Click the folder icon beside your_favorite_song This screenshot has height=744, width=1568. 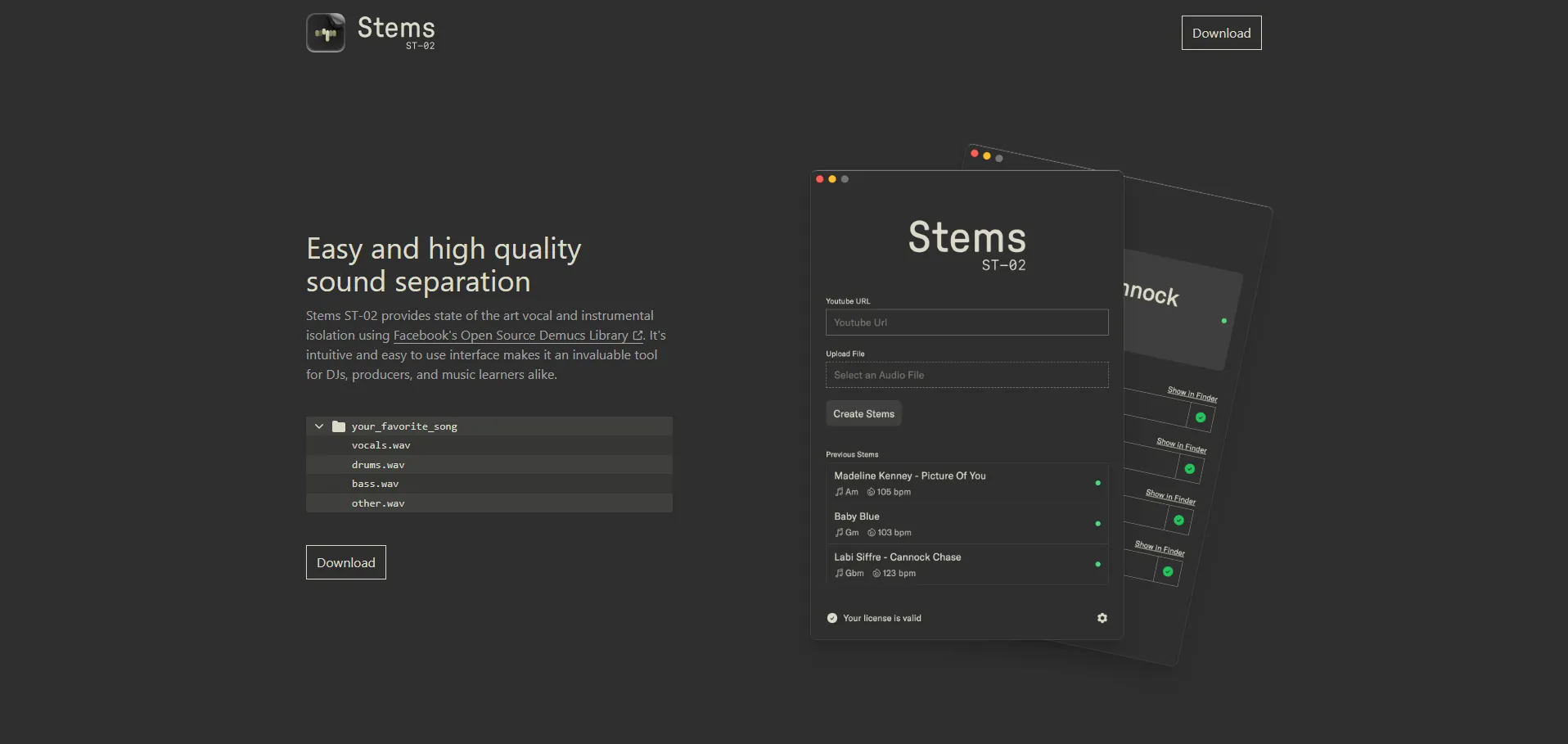(x=339, y=426)
